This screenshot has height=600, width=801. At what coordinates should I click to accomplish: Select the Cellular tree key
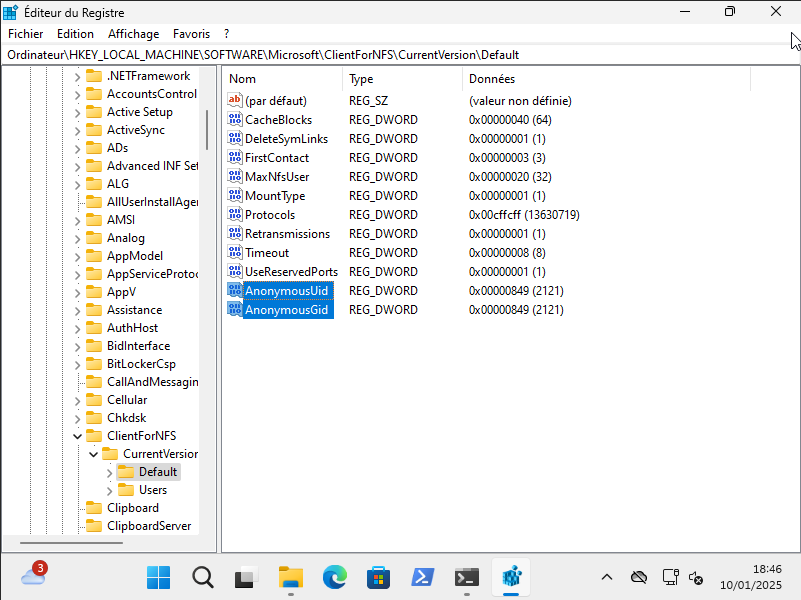point(127,400)
